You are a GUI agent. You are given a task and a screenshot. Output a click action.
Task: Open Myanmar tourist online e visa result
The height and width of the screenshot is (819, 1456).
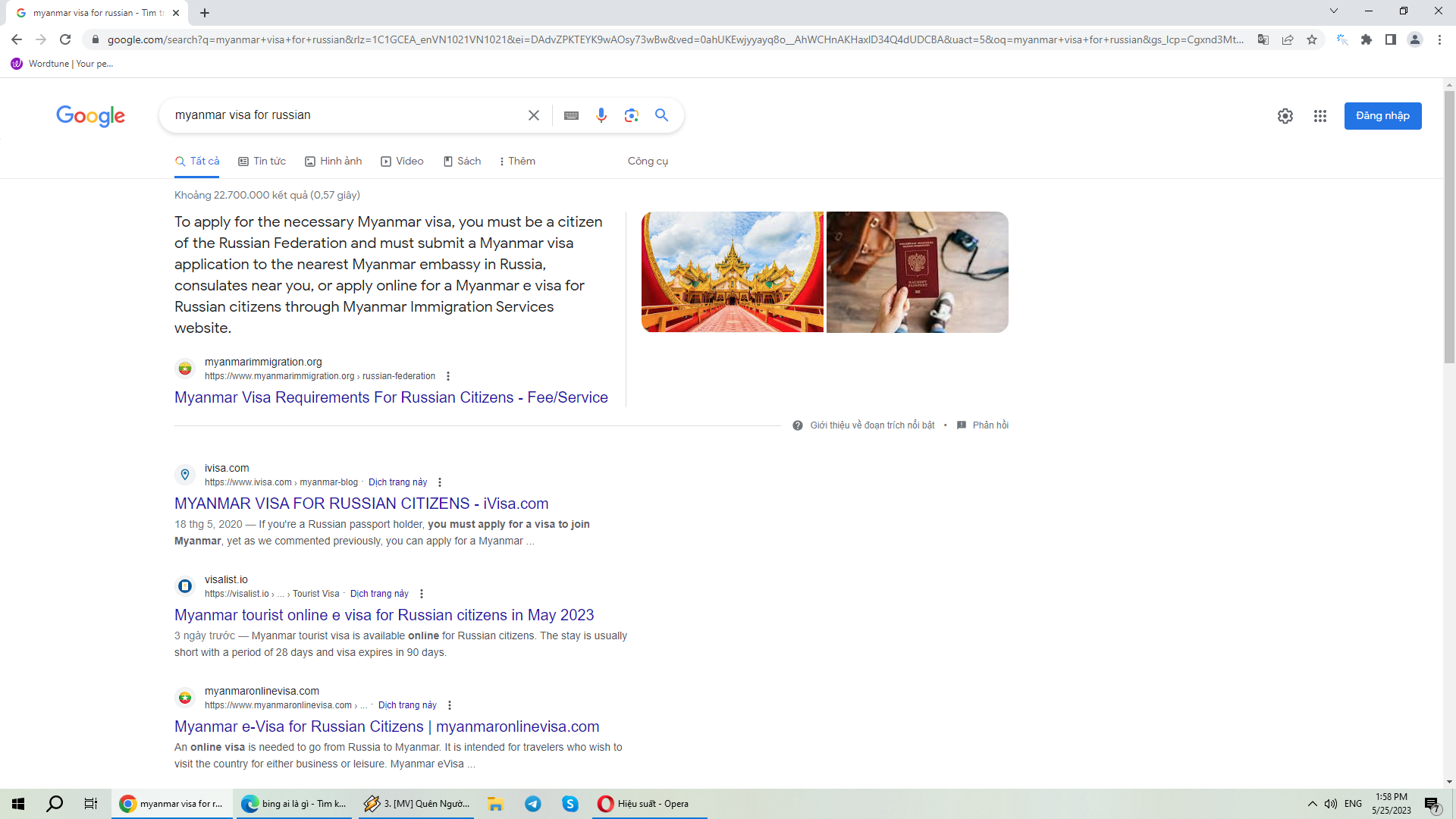coord(384,615)
